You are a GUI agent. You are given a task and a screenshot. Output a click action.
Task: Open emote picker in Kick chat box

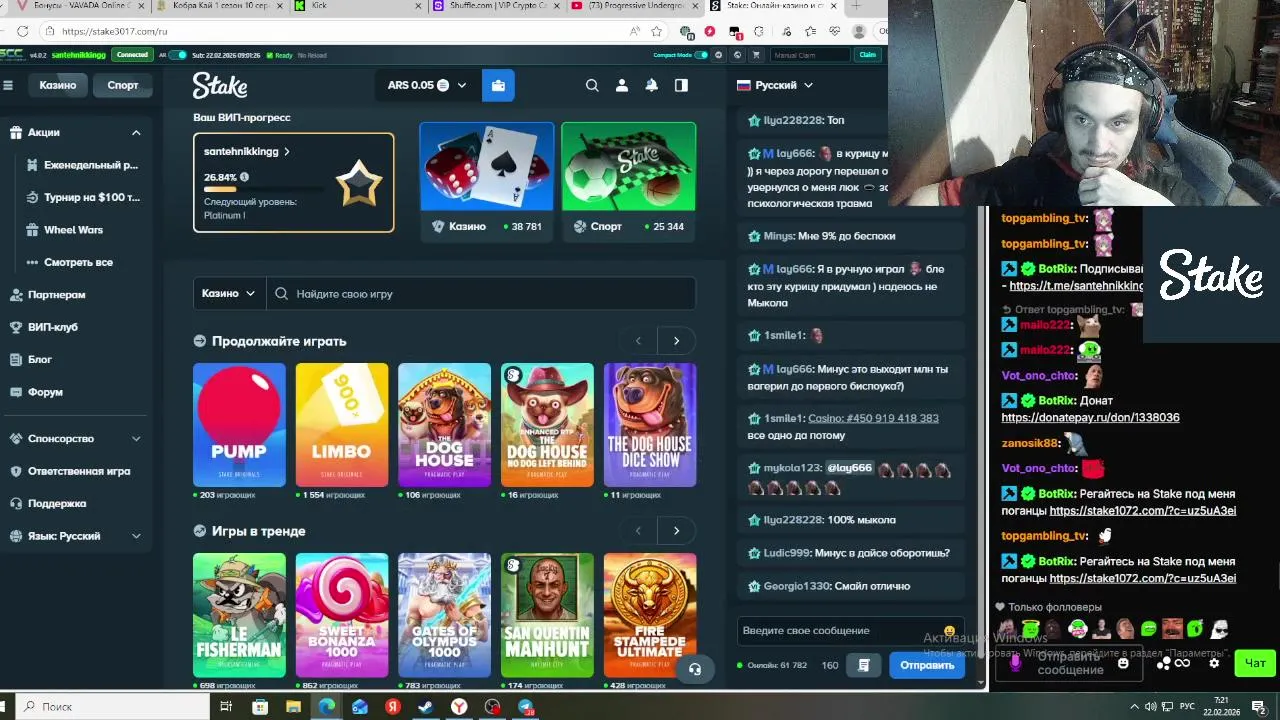pyautogui.click(x=1123, y=663)
